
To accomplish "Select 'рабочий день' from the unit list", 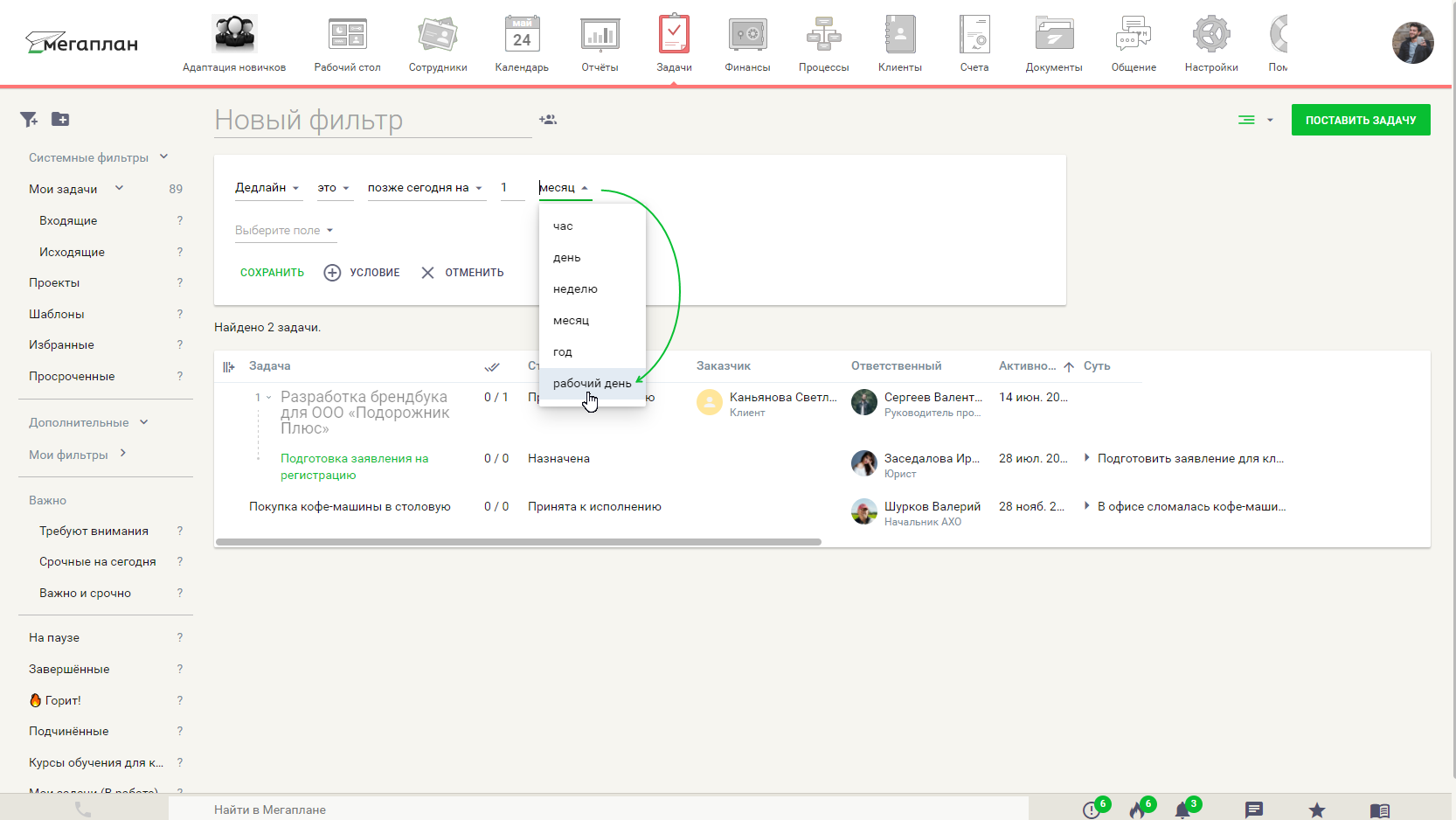I will click(593, 384).
